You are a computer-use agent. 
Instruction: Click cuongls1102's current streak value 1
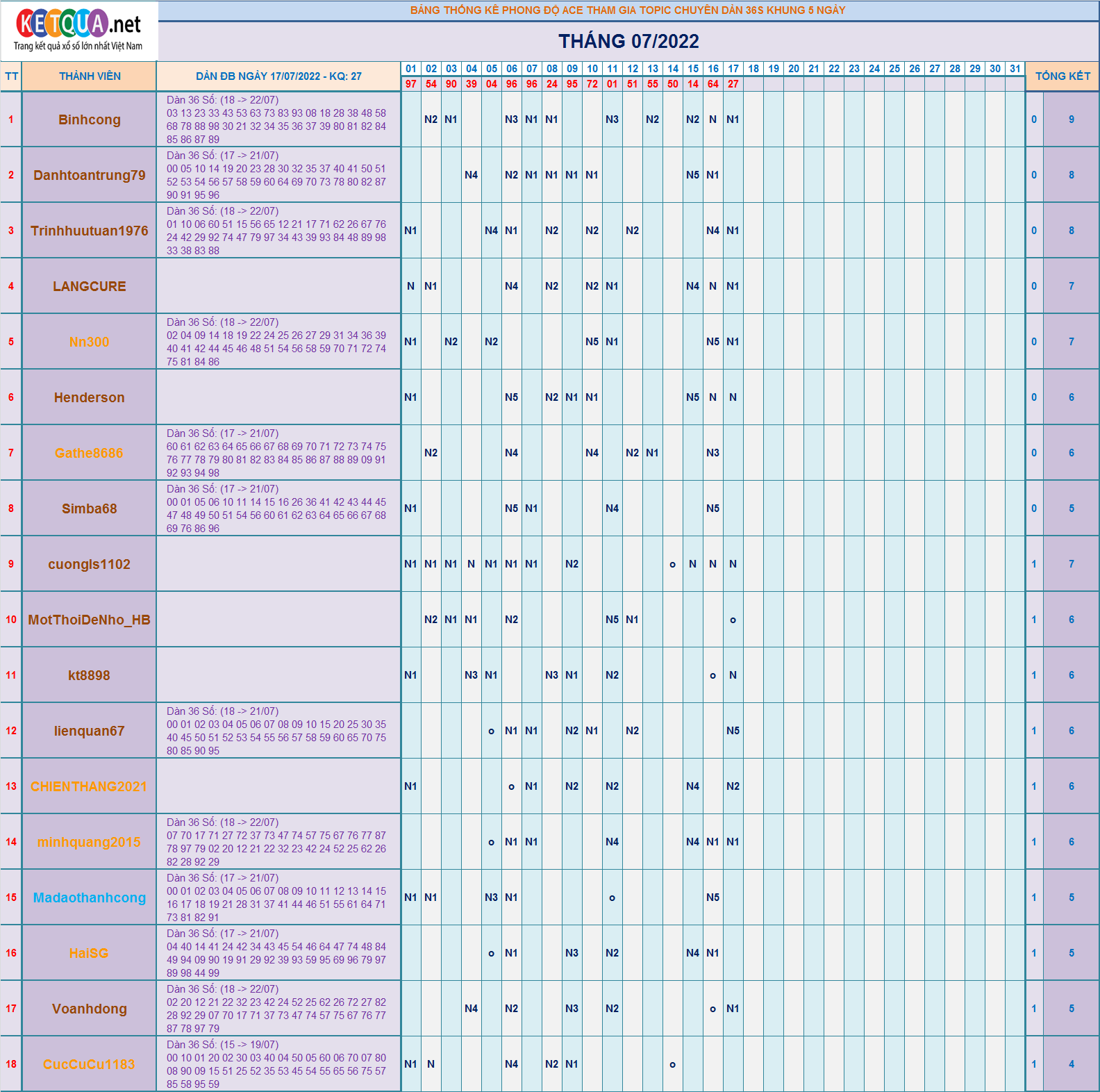coord(1034,564)
